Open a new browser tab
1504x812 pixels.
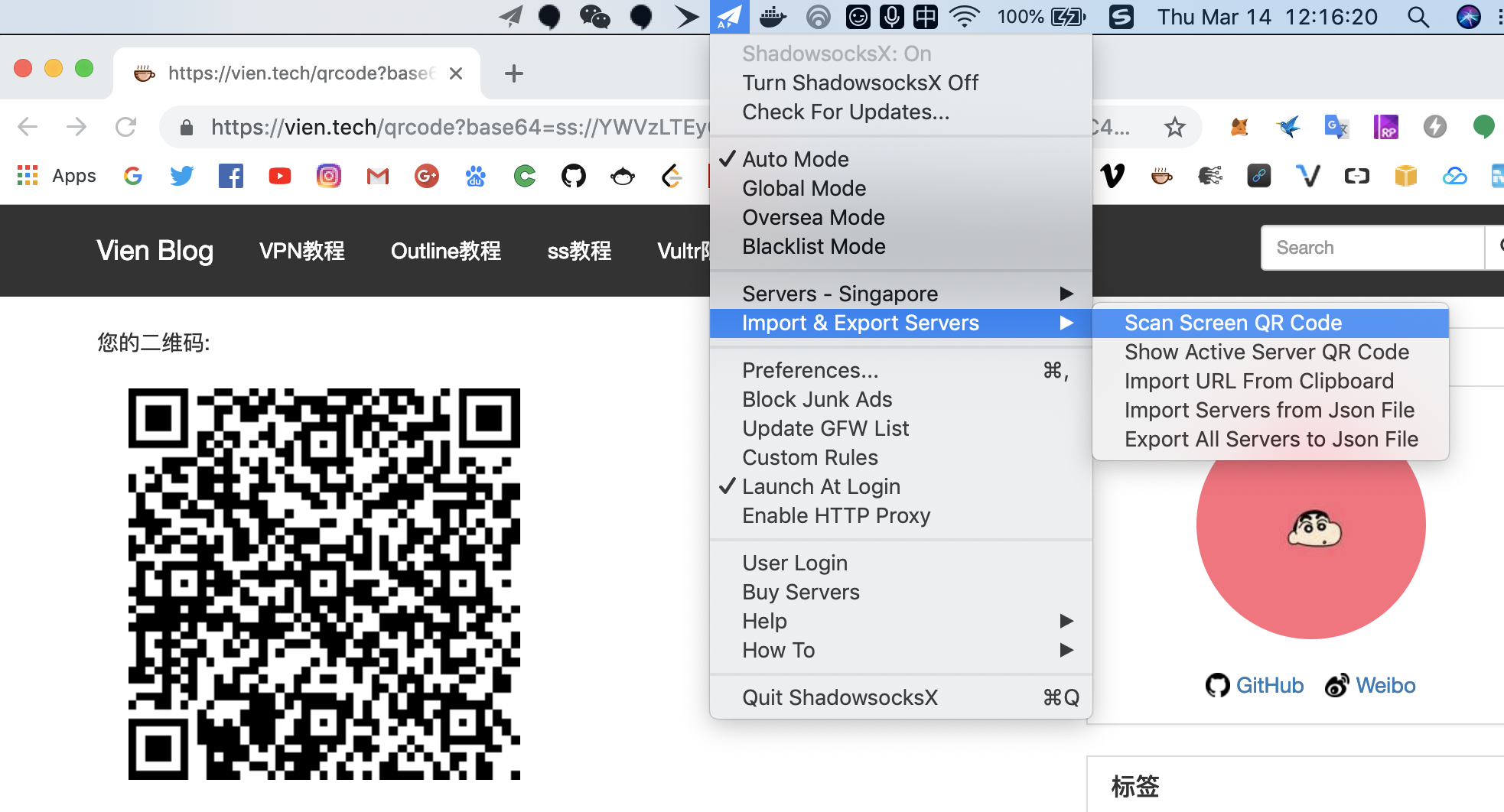tap(514, 73)
